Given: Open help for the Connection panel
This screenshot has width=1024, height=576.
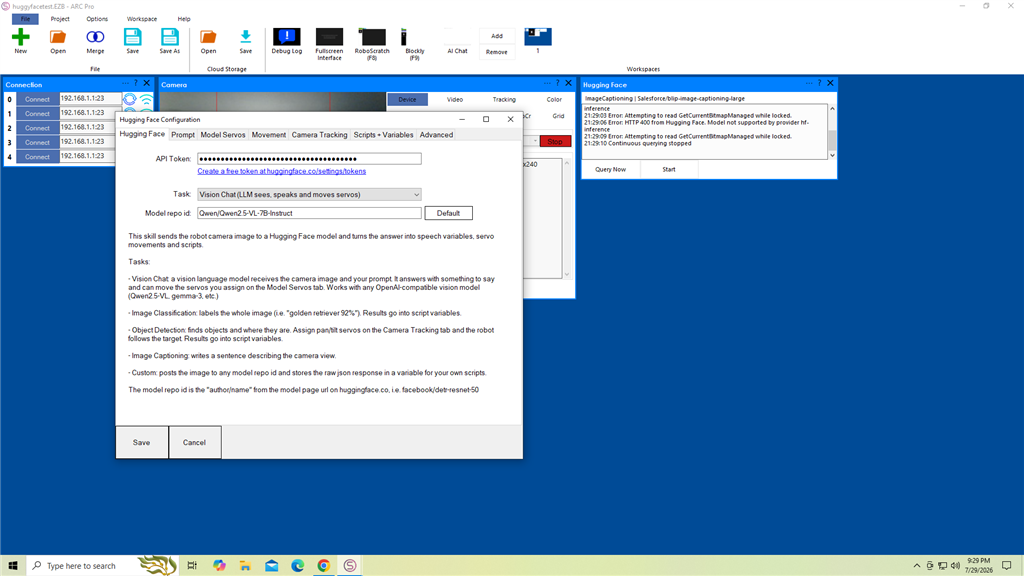Looking at the screenshot, I should 136,84.
